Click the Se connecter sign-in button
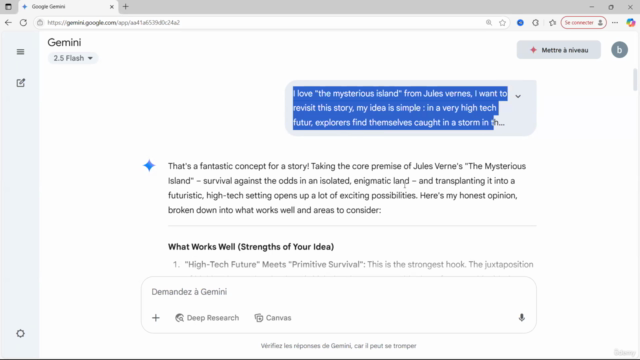The image size is (640, 360). pos(583,22)
